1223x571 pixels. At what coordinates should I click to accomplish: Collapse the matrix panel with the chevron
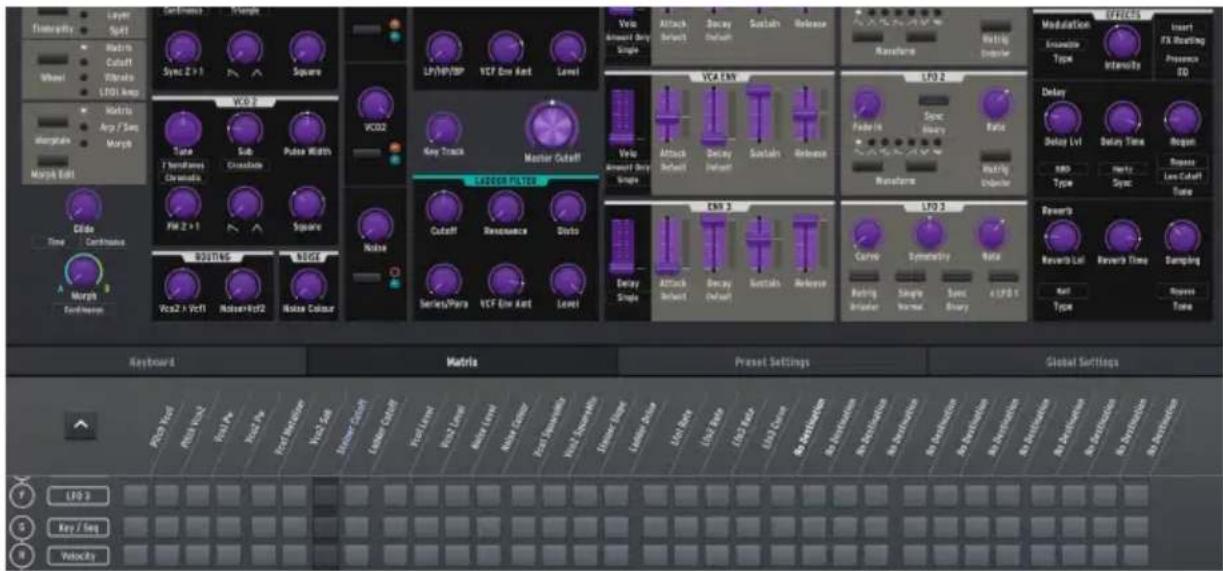[82, 426]
